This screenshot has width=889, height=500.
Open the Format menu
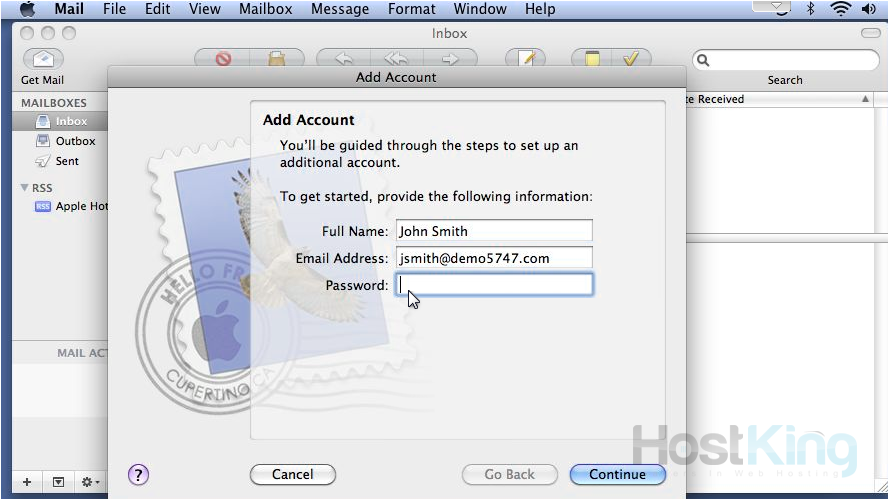click(412, 9)
